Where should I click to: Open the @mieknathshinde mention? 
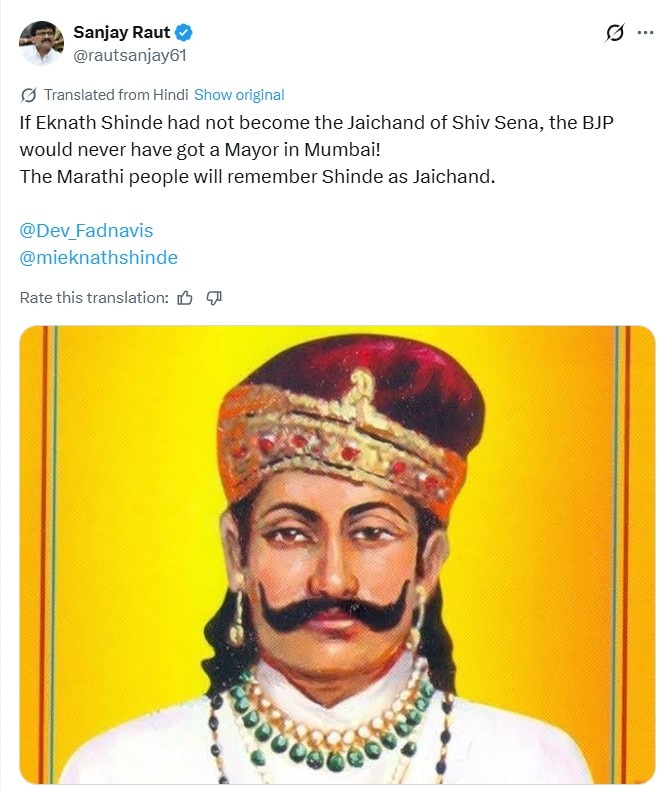point(98,257)
